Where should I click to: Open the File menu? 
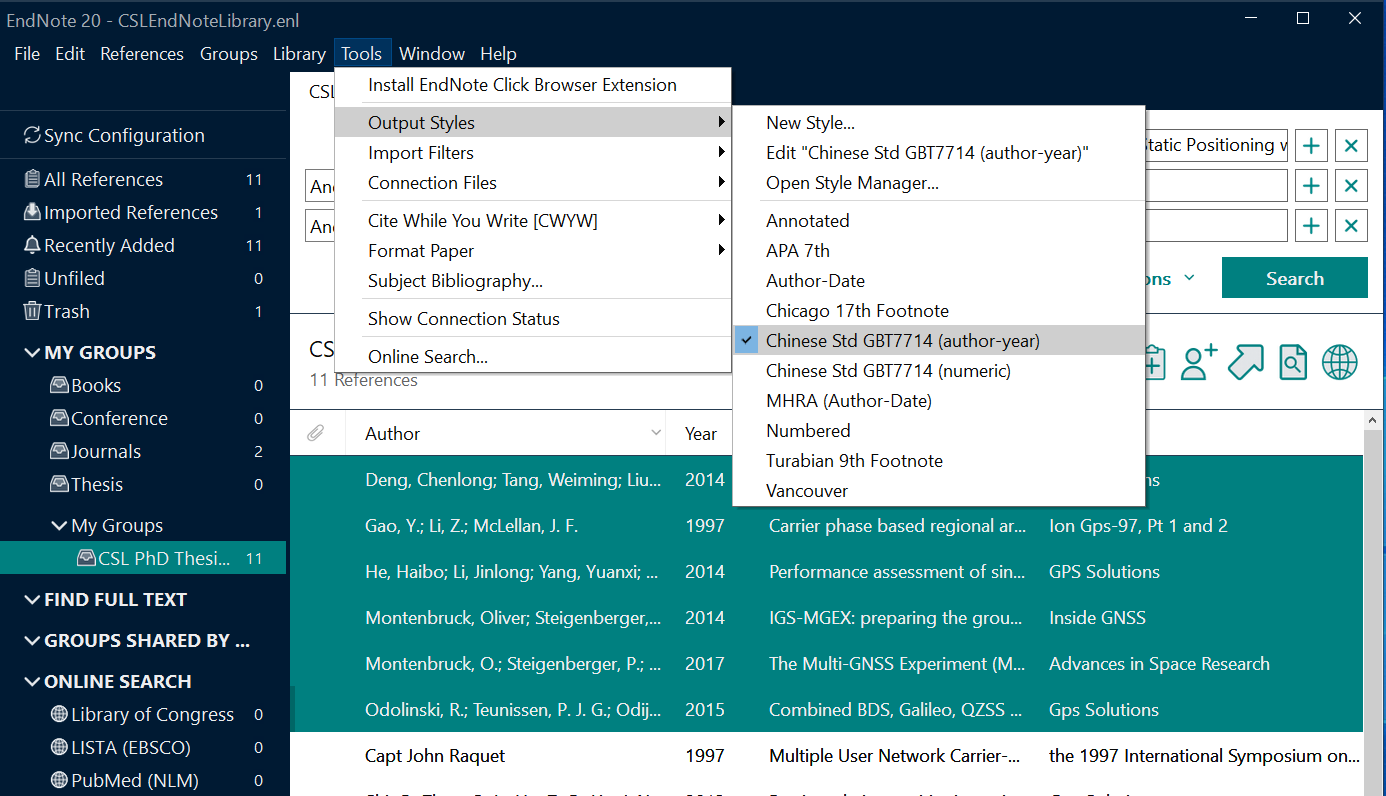(x=27, y=54)
